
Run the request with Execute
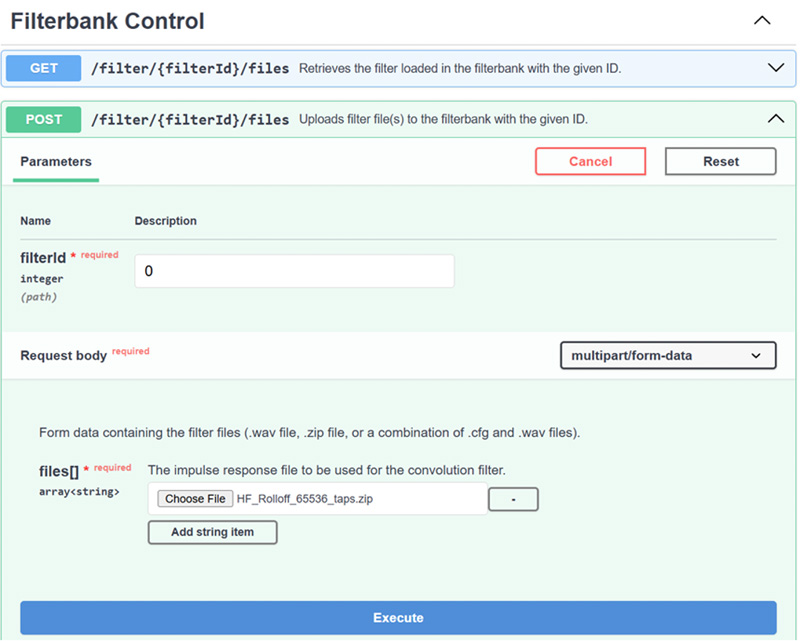point(398,618)
